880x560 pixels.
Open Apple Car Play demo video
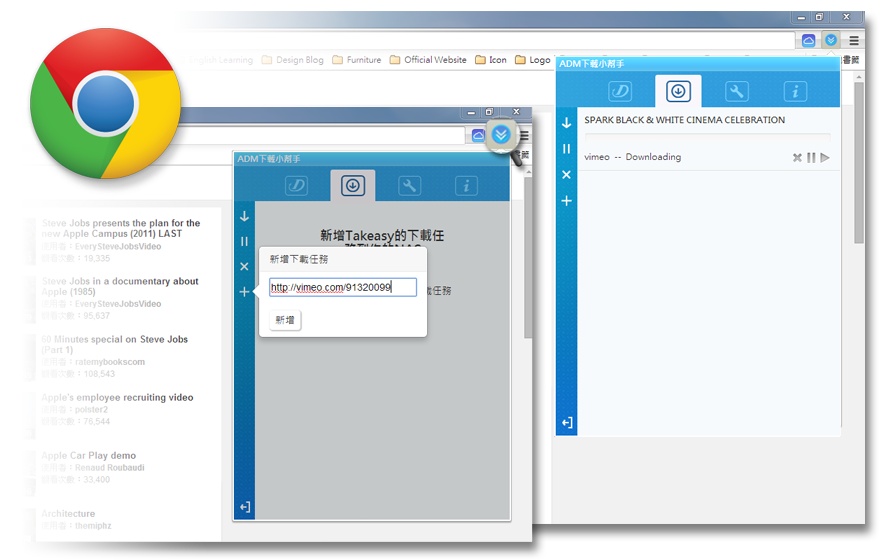[x=89, y=455]
